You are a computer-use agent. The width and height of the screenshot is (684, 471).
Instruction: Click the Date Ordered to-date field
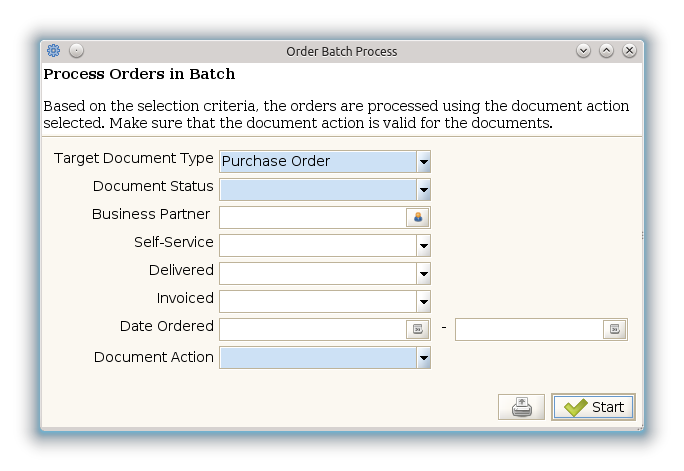528,329
